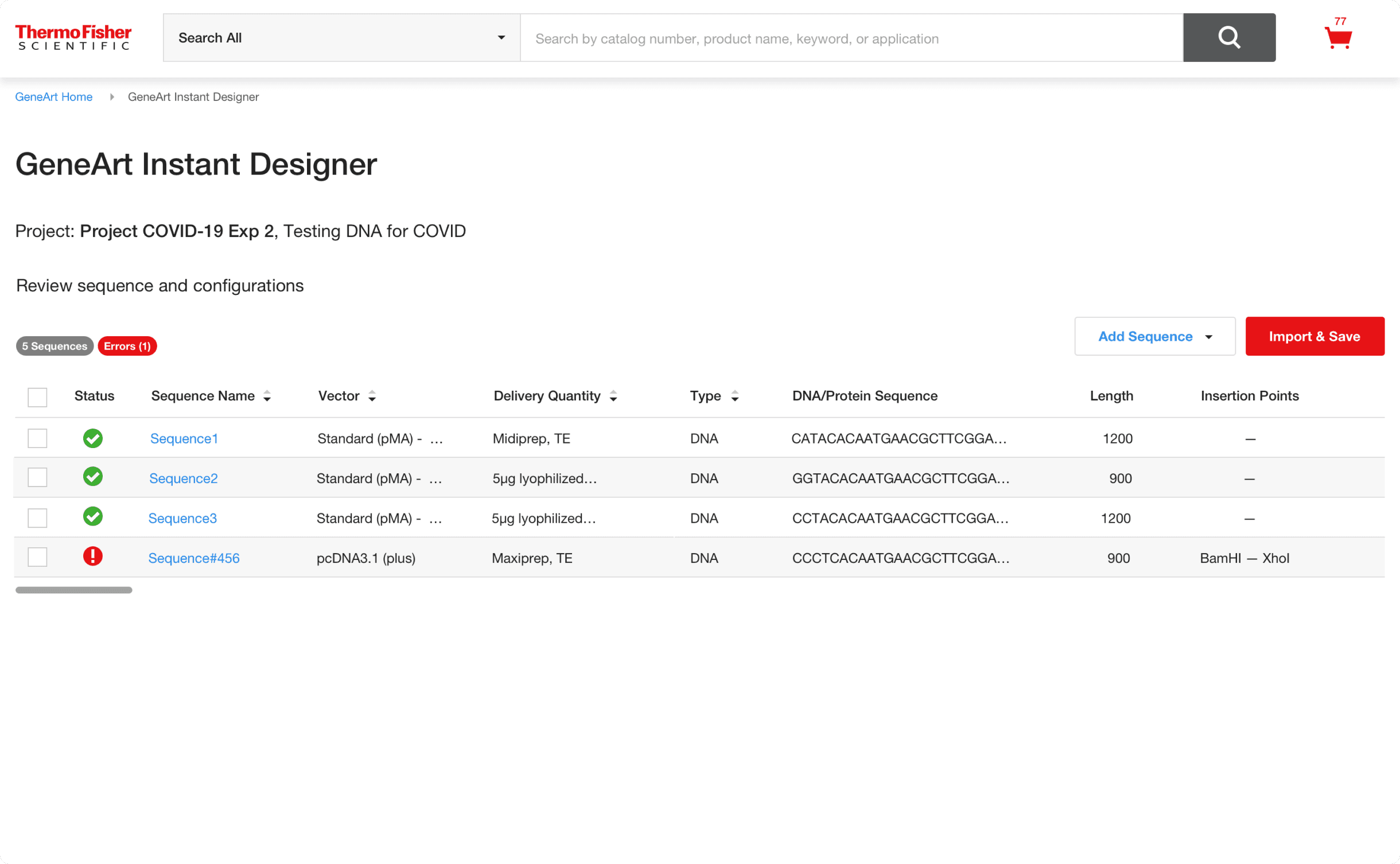
Task: Click the Status column header
Action: click(x=94, y=396)
